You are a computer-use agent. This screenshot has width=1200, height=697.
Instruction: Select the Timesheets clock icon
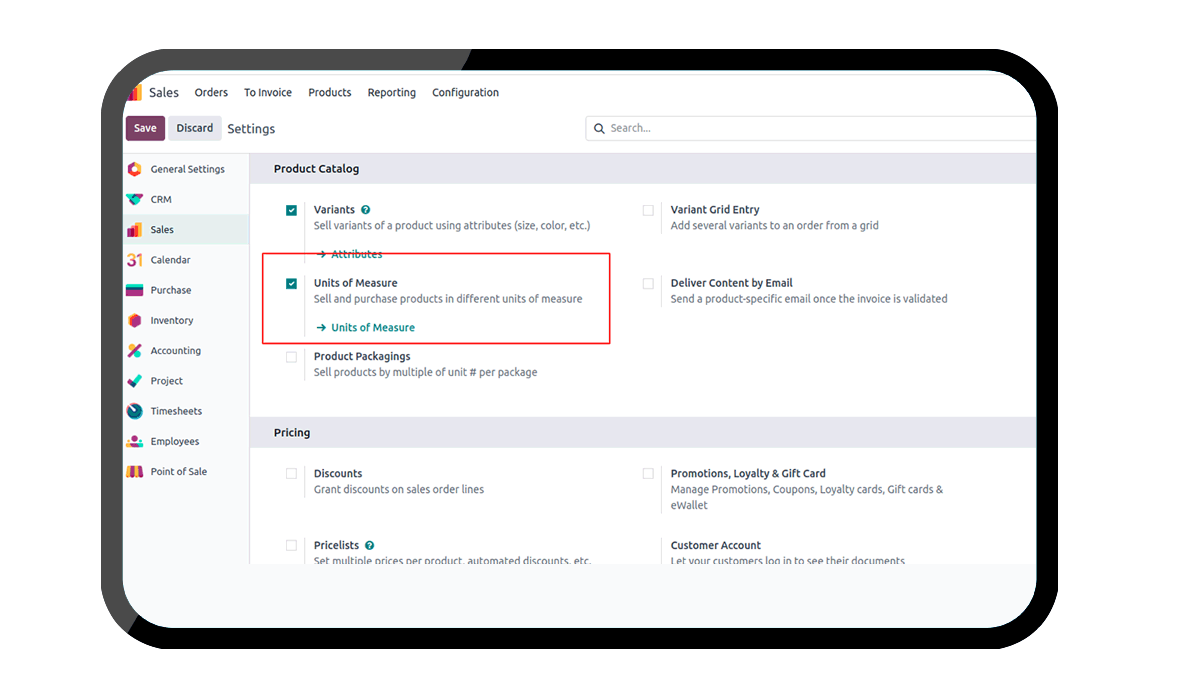tap(134, 411)
